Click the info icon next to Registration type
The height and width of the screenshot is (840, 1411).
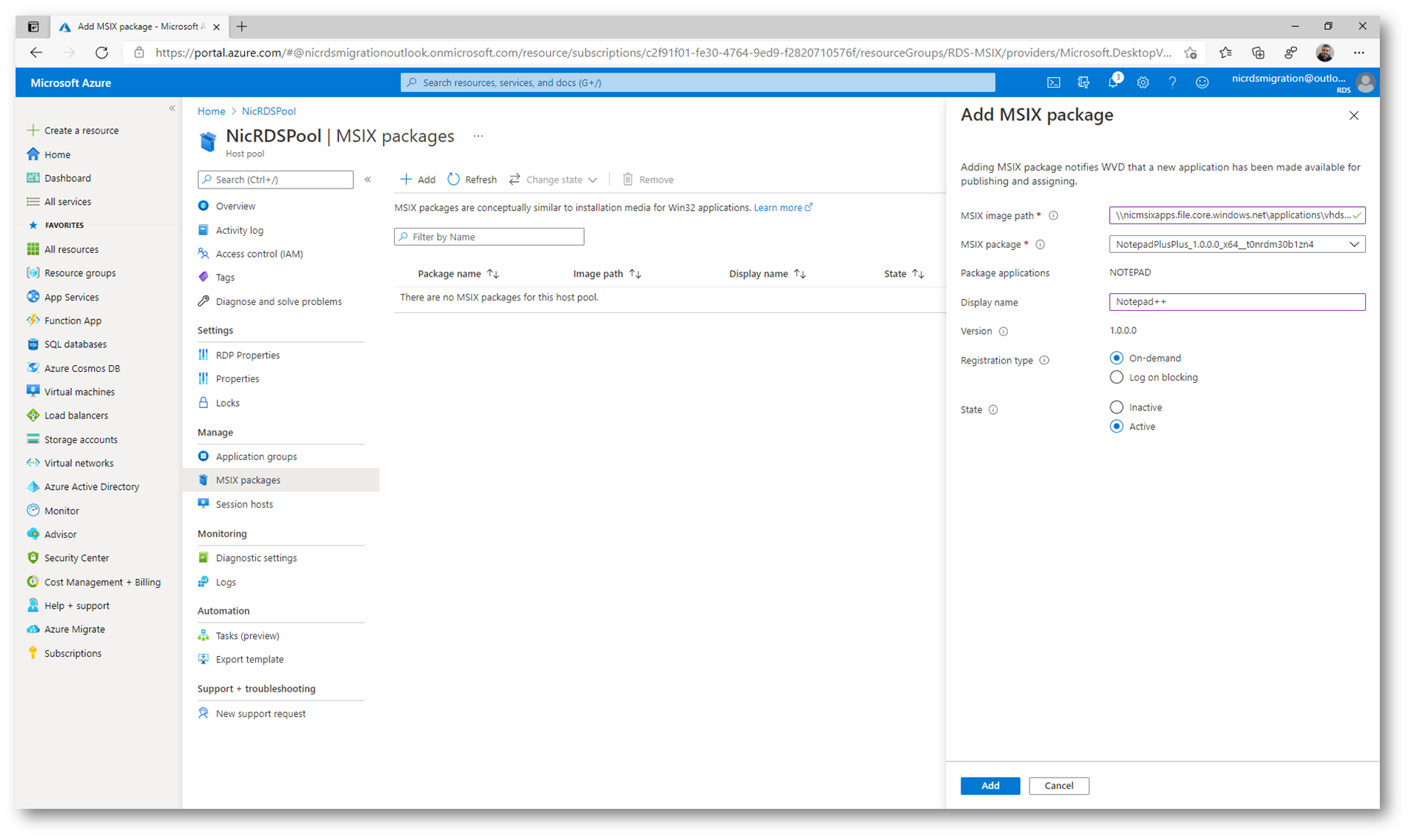(x=1044, y=360)
